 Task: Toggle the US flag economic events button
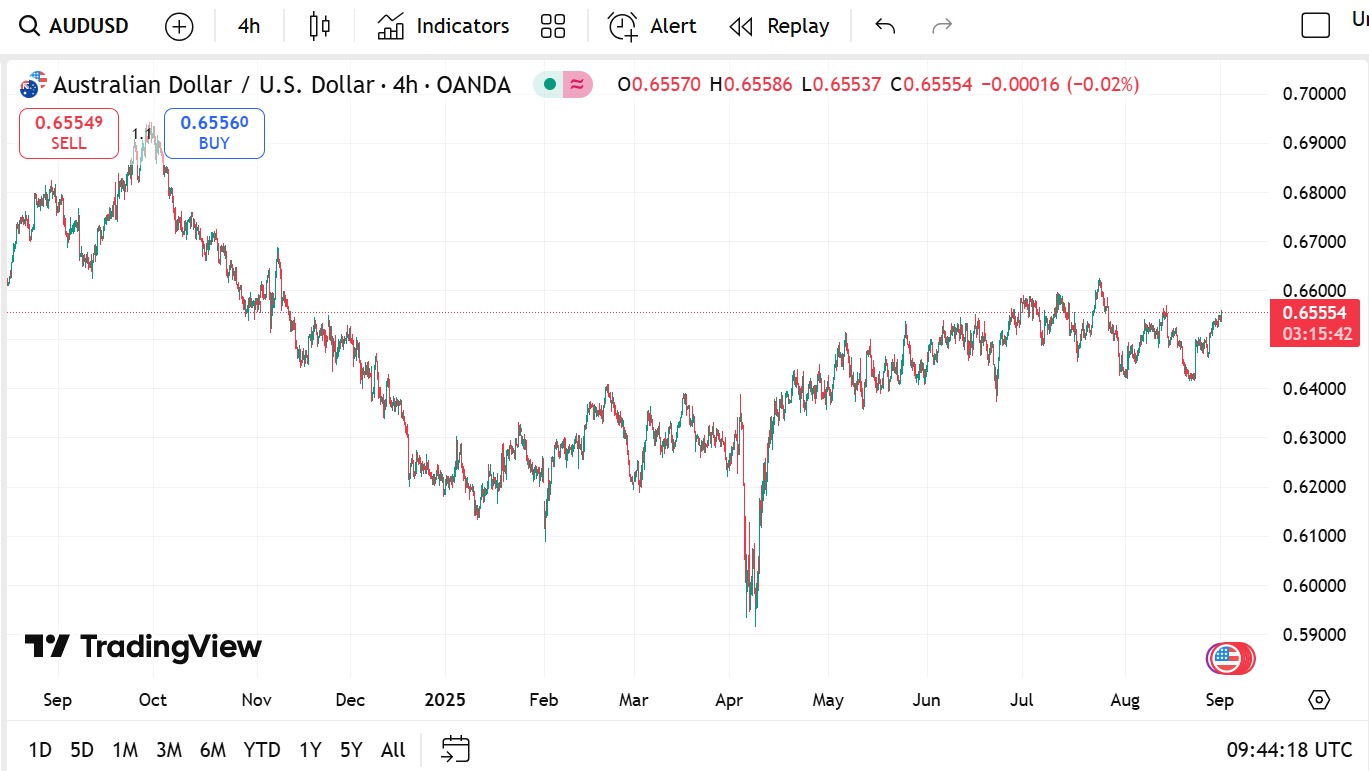tap(1229, 658)
